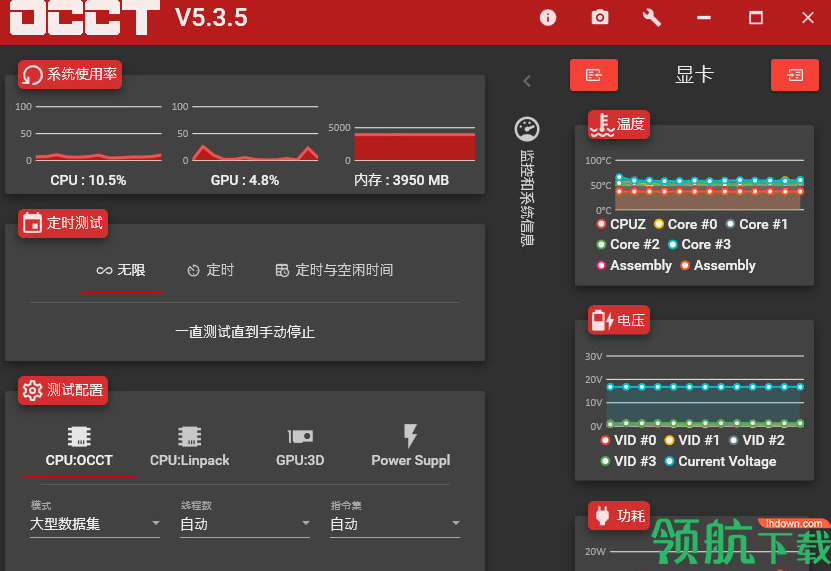The image size is (831, 571).
Task: Toggle CPUZ series in temperature legend
Action: click(x=621, y=224)
